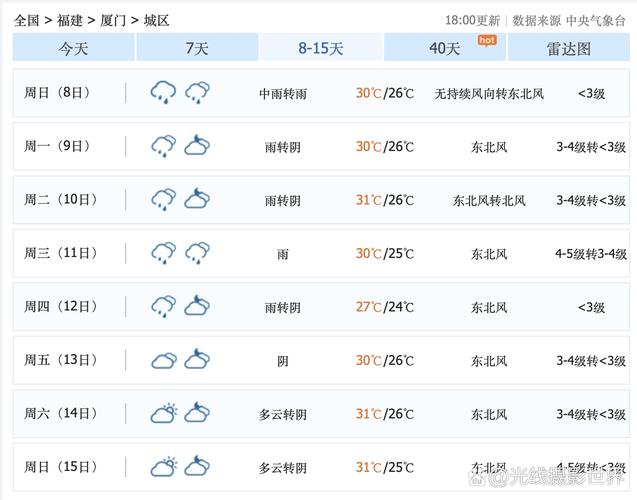Select the 8-15天 forecast tab
This screenshot has width=637, height=500.
coord(321,48)
